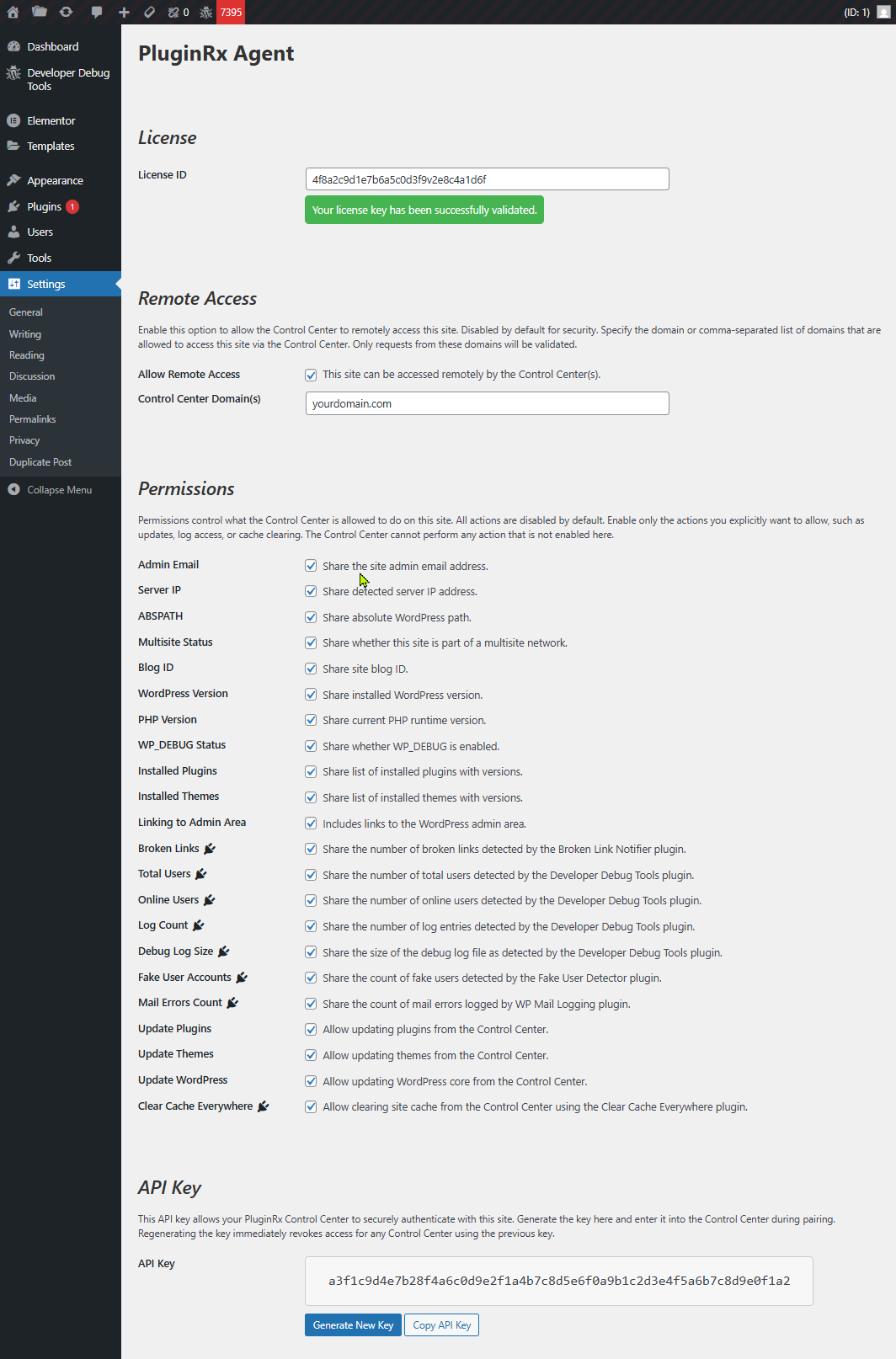Disable the Update WordPress permission checkbox
The image size is (896, 1359).
[311, 1081]
